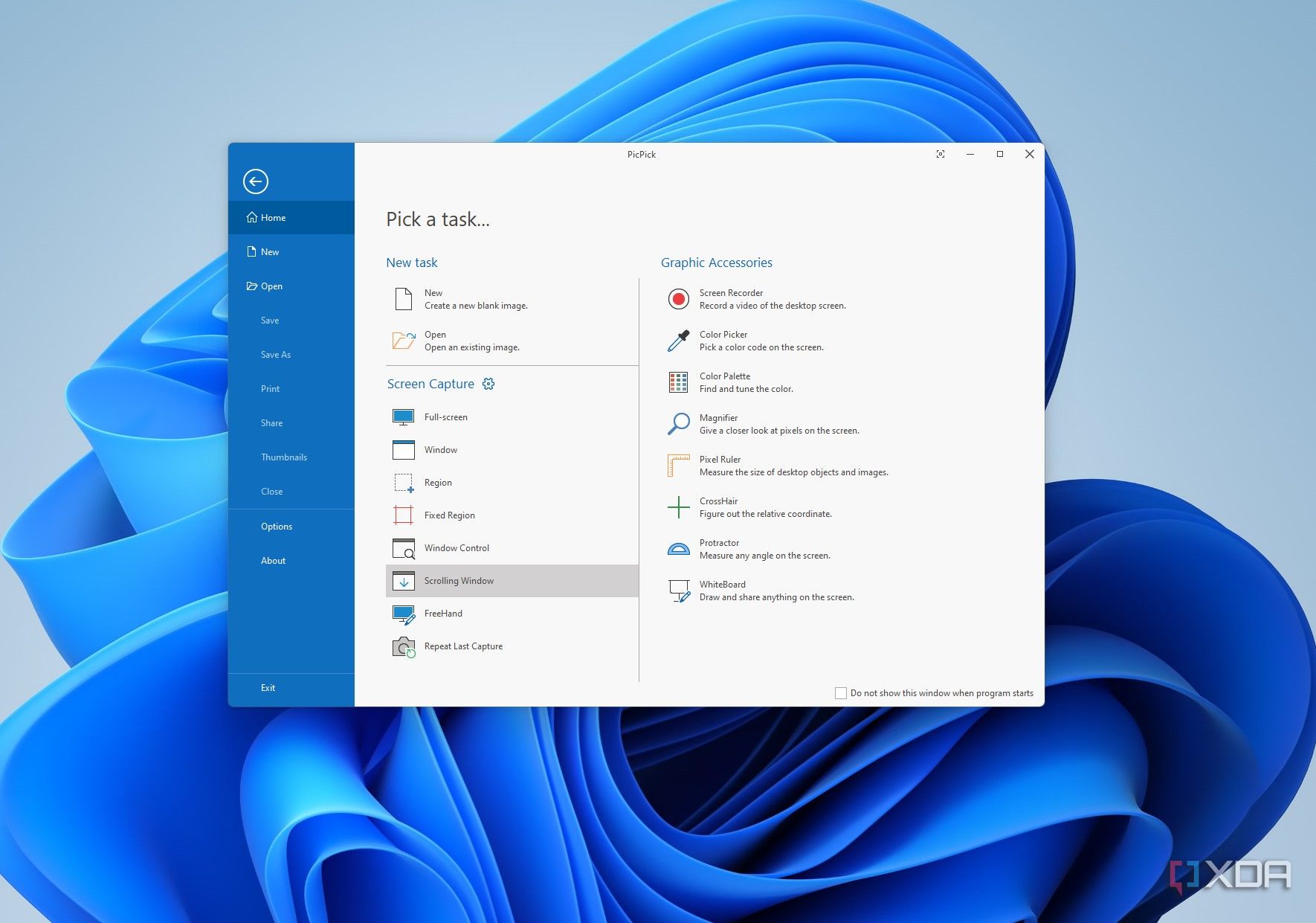Click the 'Screen Capture' section heading
The height and width of the screenshot is (923, 1316).
(430, 384)
